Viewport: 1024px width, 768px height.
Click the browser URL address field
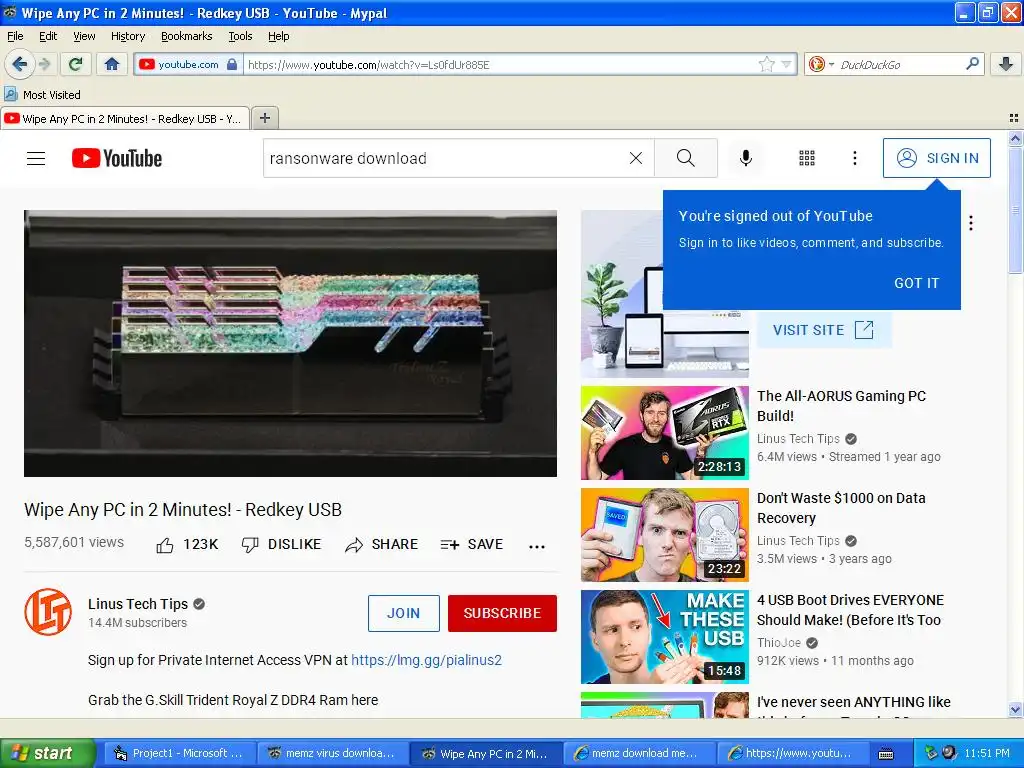500,65
